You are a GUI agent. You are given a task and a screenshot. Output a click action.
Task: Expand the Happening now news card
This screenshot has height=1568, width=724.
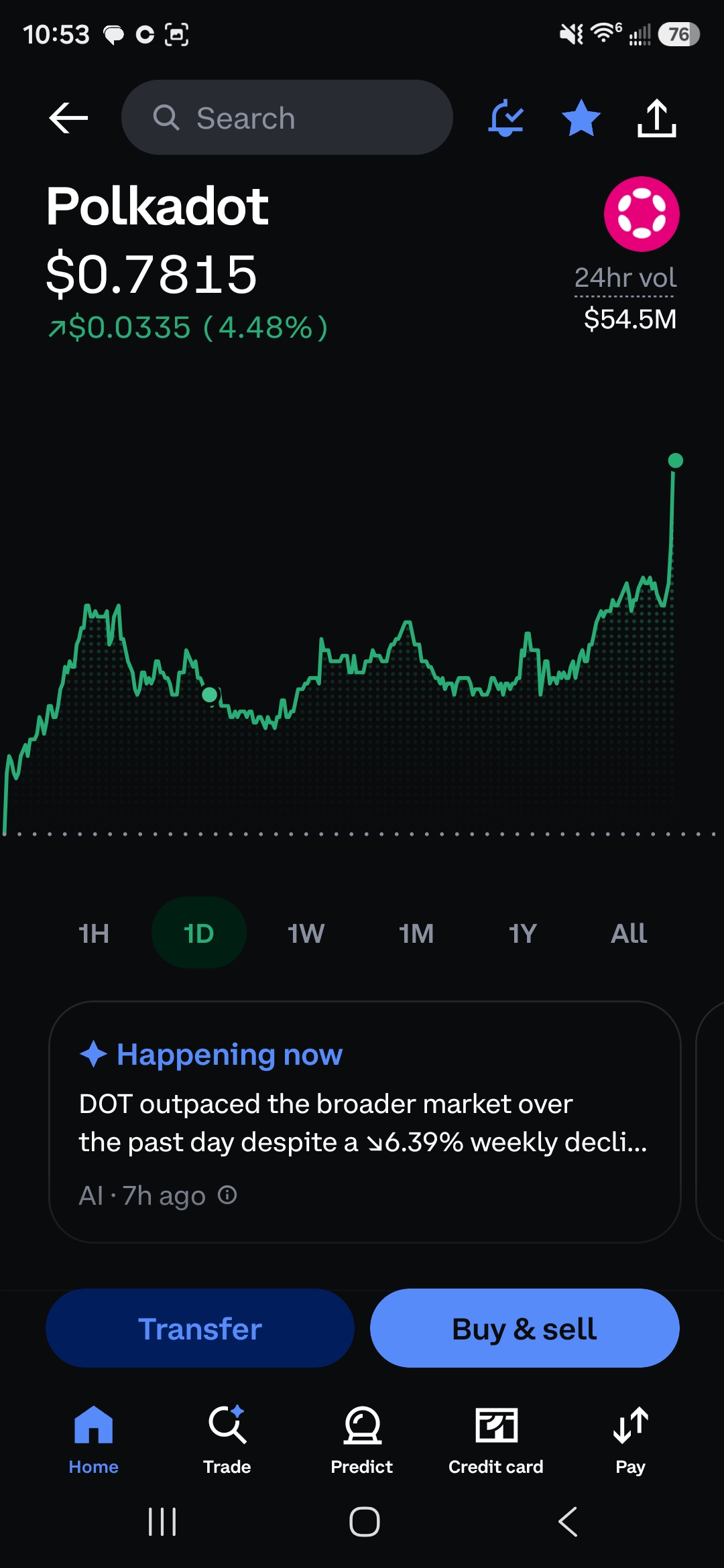click(365, 1122)
